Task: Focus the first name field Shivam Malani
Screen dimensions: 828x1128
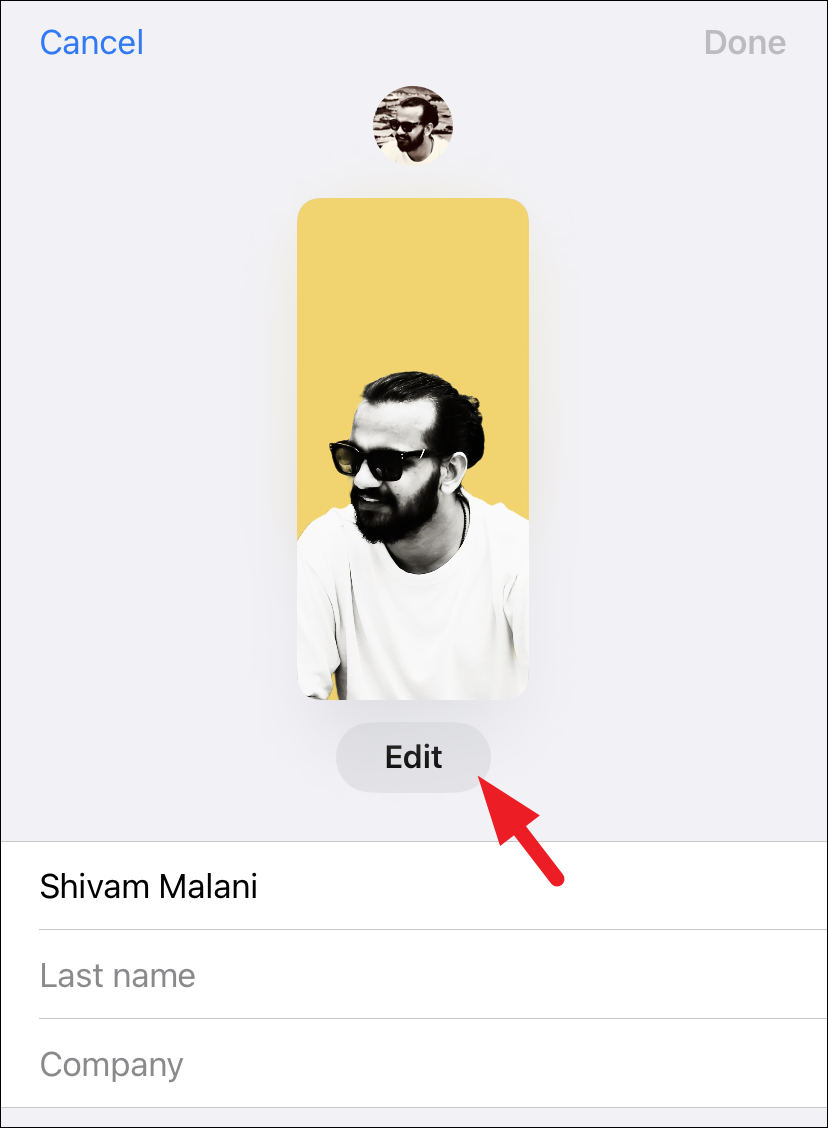Action: (432, 886)
